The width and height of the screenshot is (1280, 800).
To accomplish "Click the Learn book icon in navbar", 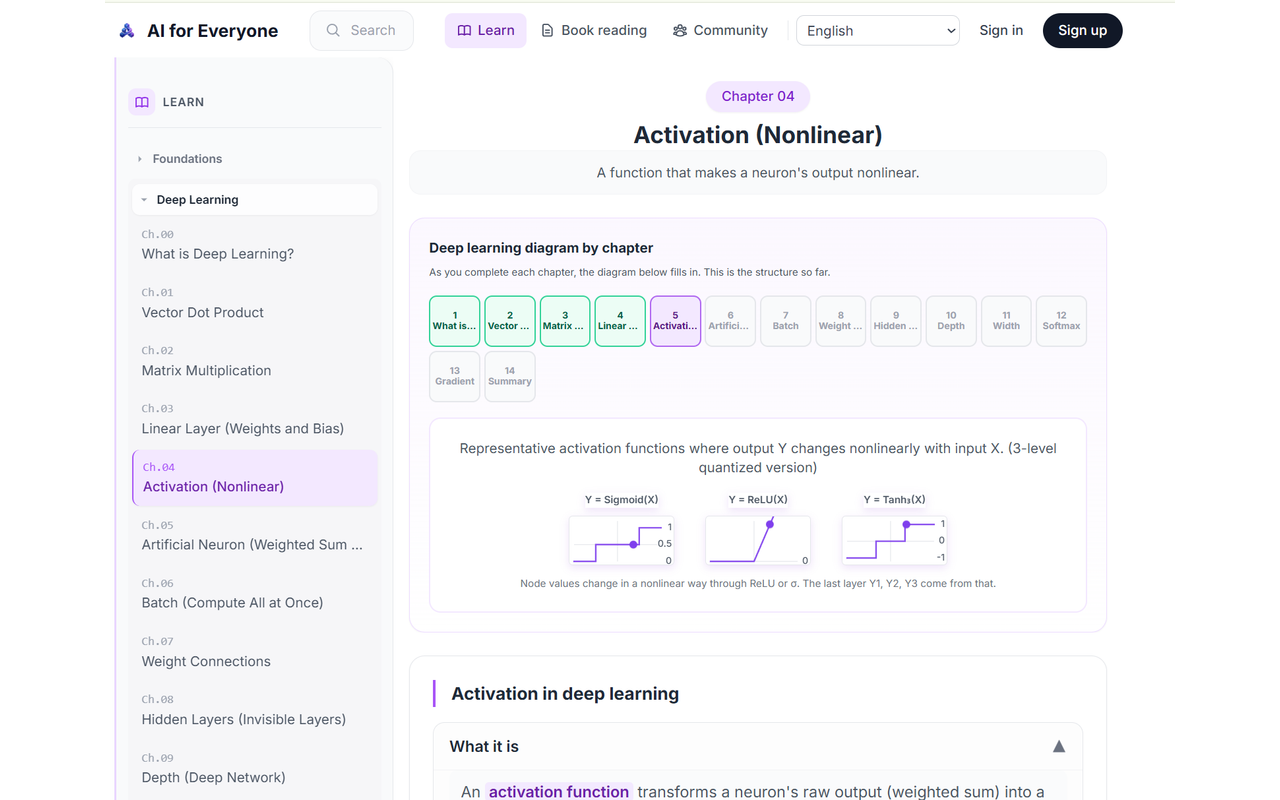I will pyautogui.click(x=464, y=31).
